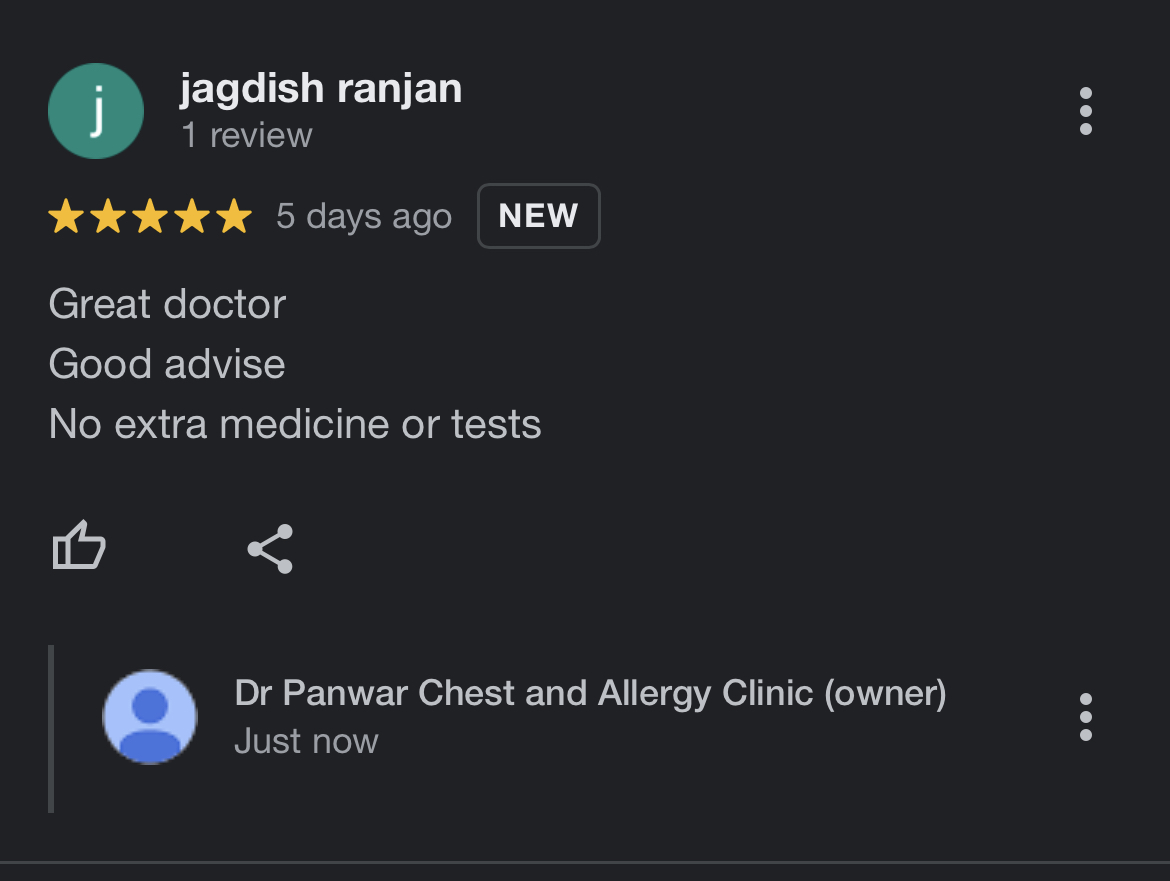Like the review with thumbs-up icon
Image resolution: width=1170 pixels, height=881 pixels.
[79, 546]
